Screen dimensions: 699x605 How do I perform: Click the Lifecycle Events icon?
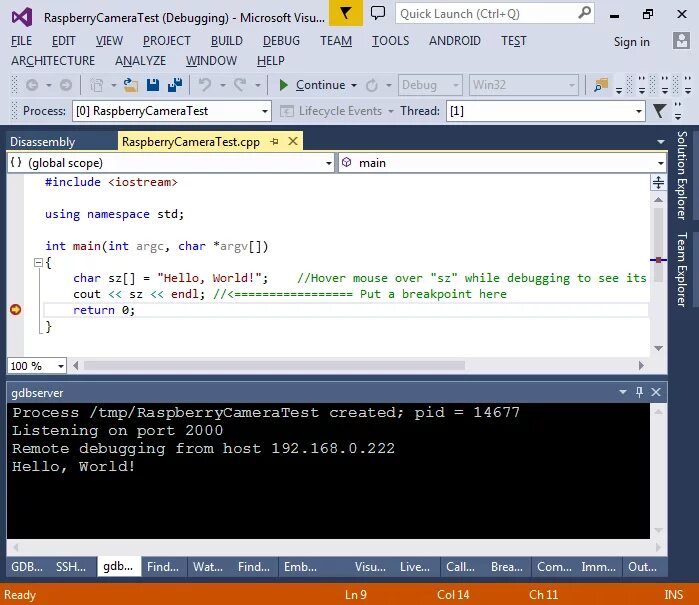pyautogui.click(x=286, y=111)
